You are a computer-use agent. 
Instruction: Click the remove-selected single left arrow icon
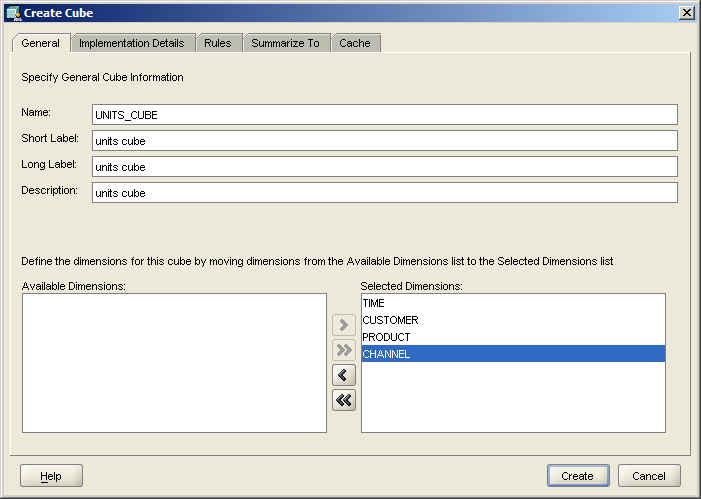coord(344,375)
